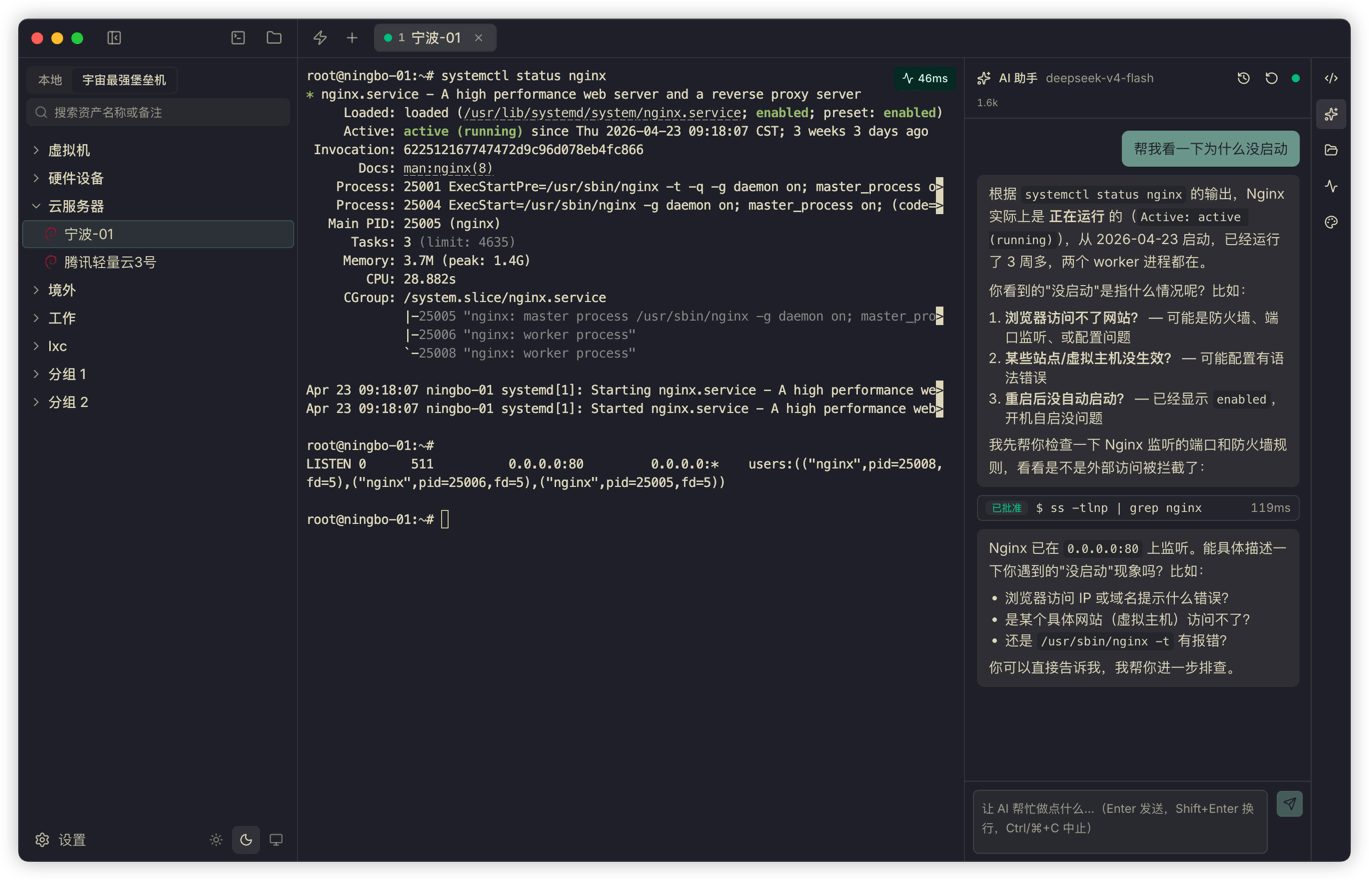The height and width of the screenshot is (880, 1369).
Task: Select the AI assistant icon in right rail
Action: pyautogui.click(x=1331, y=114)
